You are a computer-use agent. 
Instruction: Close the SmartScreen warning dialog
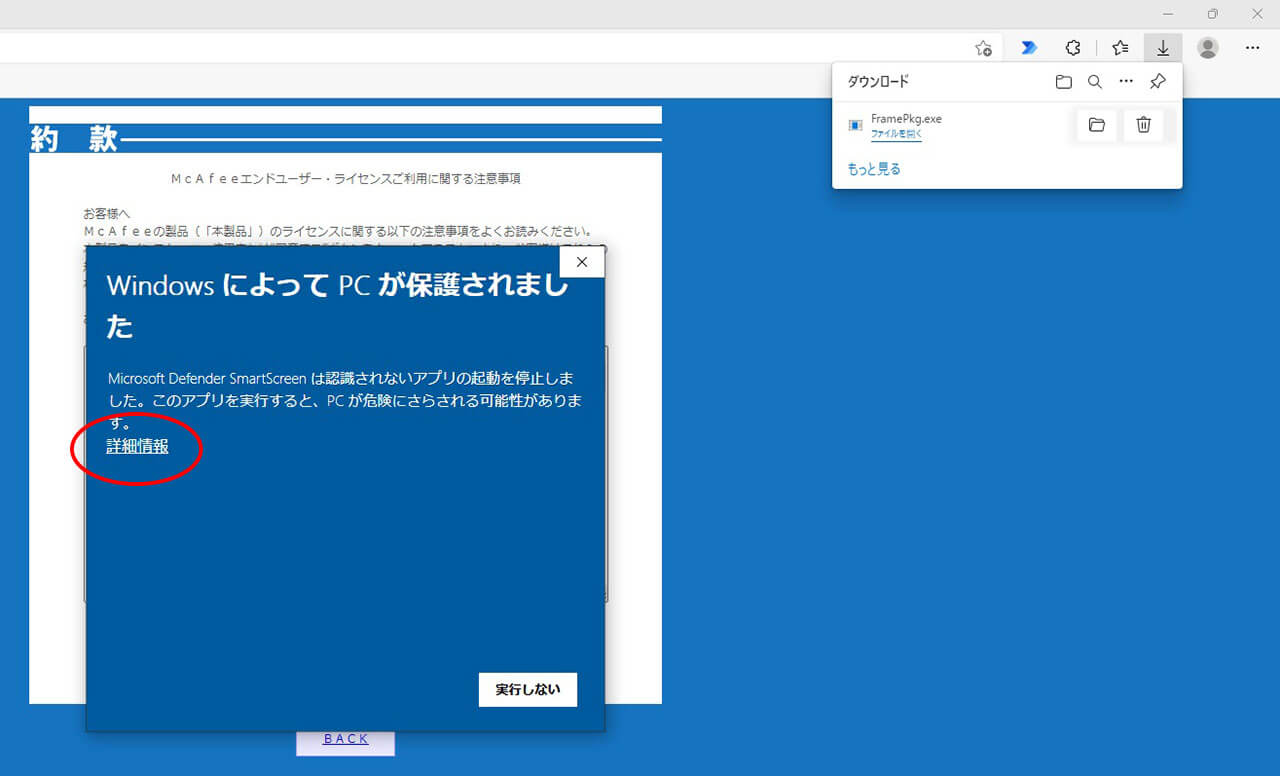(582, 263)
